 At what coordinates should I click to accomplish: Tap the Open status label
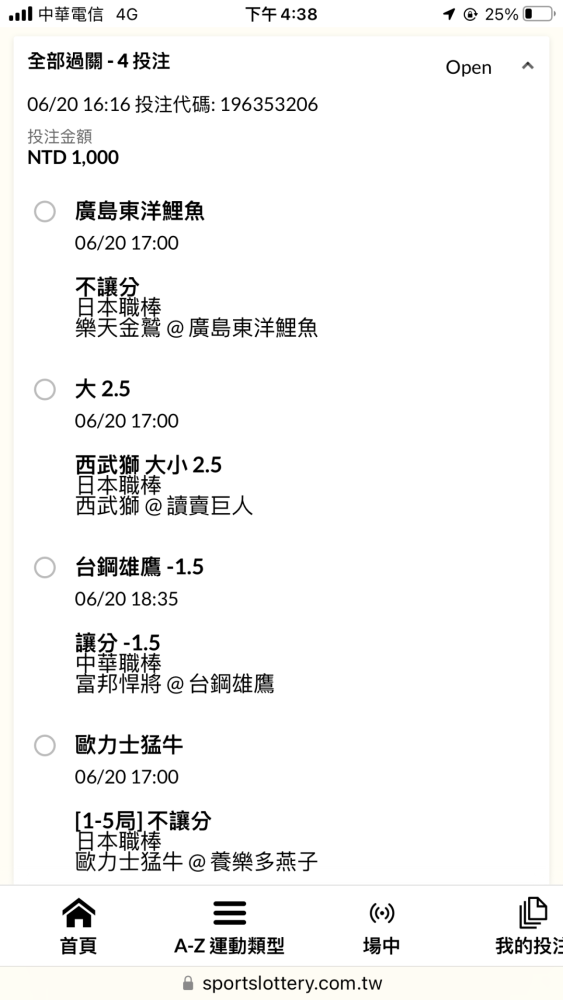coord(469,68)
